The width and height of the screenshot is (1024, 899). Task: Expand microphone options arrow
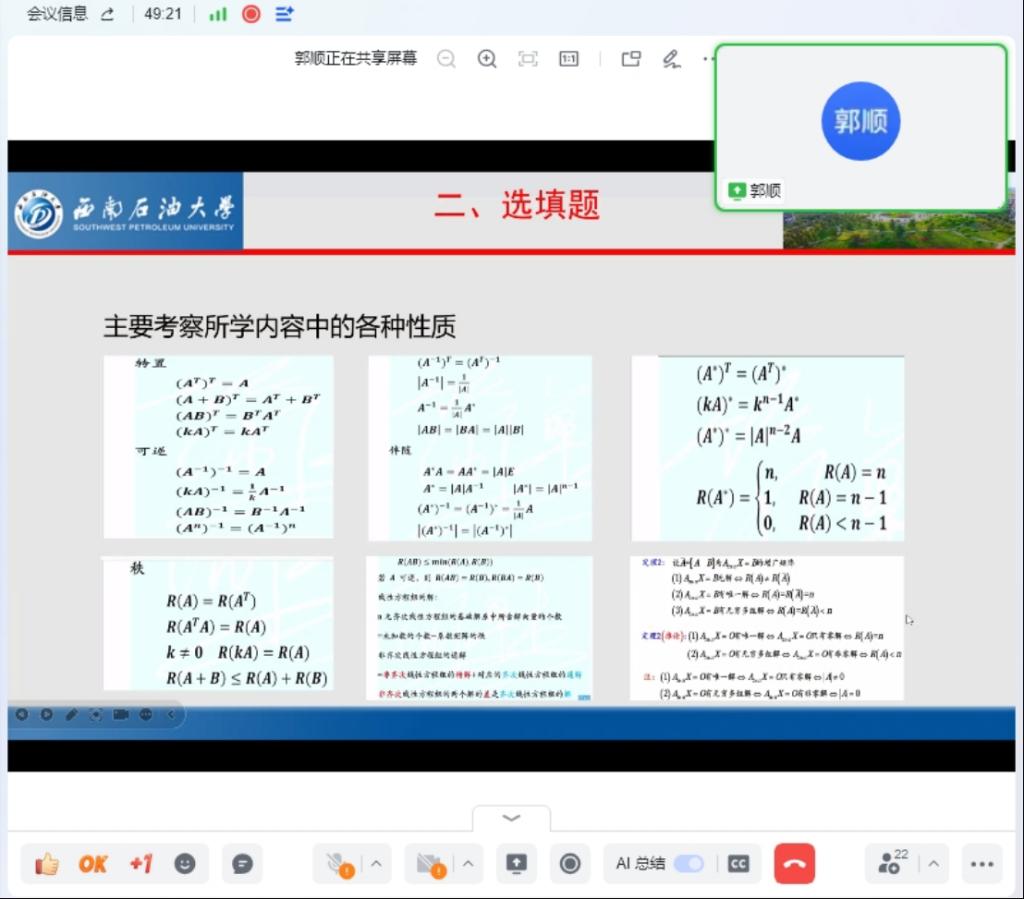coord(376,864)
